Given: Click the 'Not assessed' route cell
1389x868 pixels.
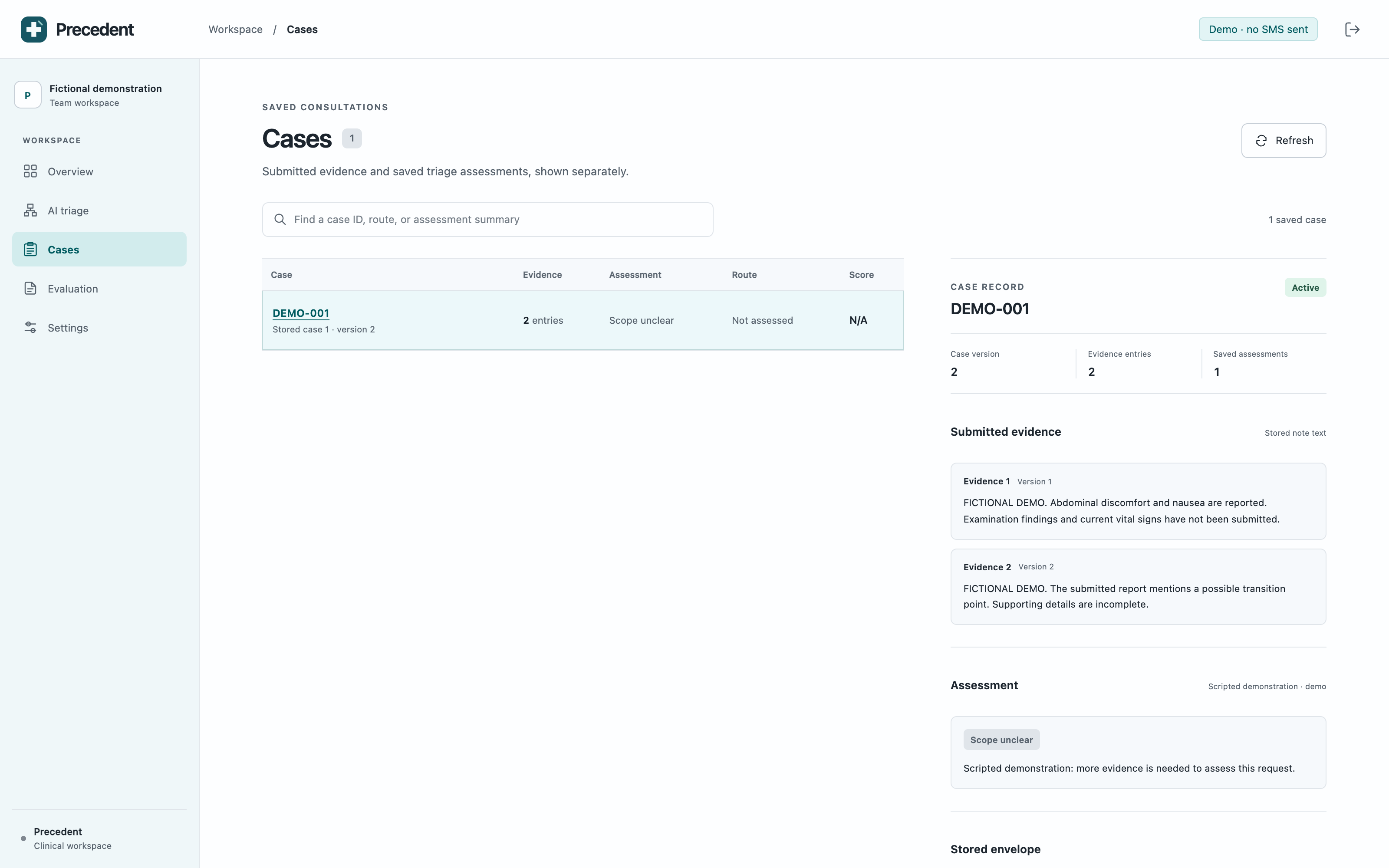Looking at the screenshot, I should [x=762, y=320].
